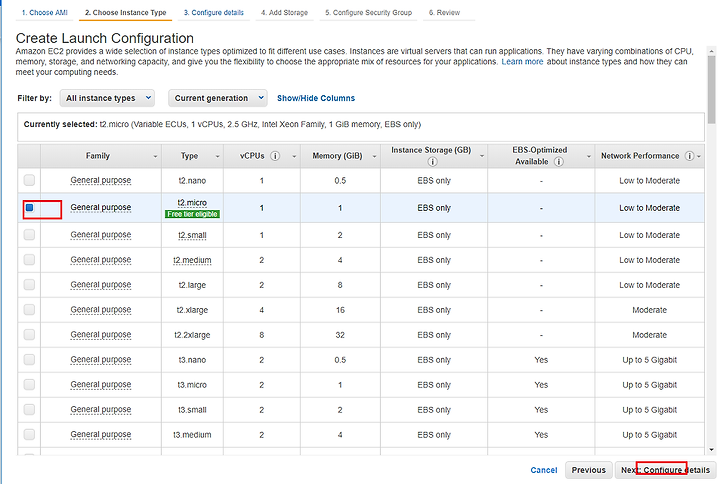Open Instance Storage column sort arrow
This screenshot has width=720, height=484.
(x=482, y=156)
